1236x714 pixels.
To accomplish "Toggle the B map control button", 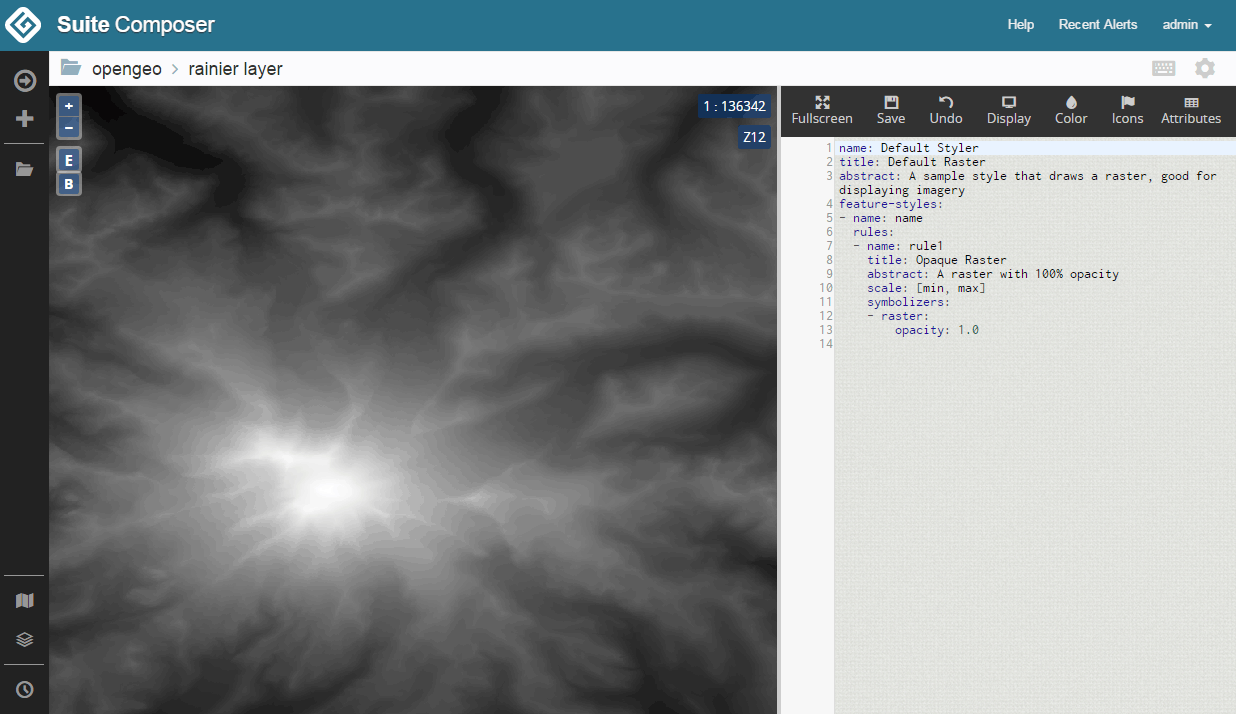I will pyautogui.click(x=69, y=184).
